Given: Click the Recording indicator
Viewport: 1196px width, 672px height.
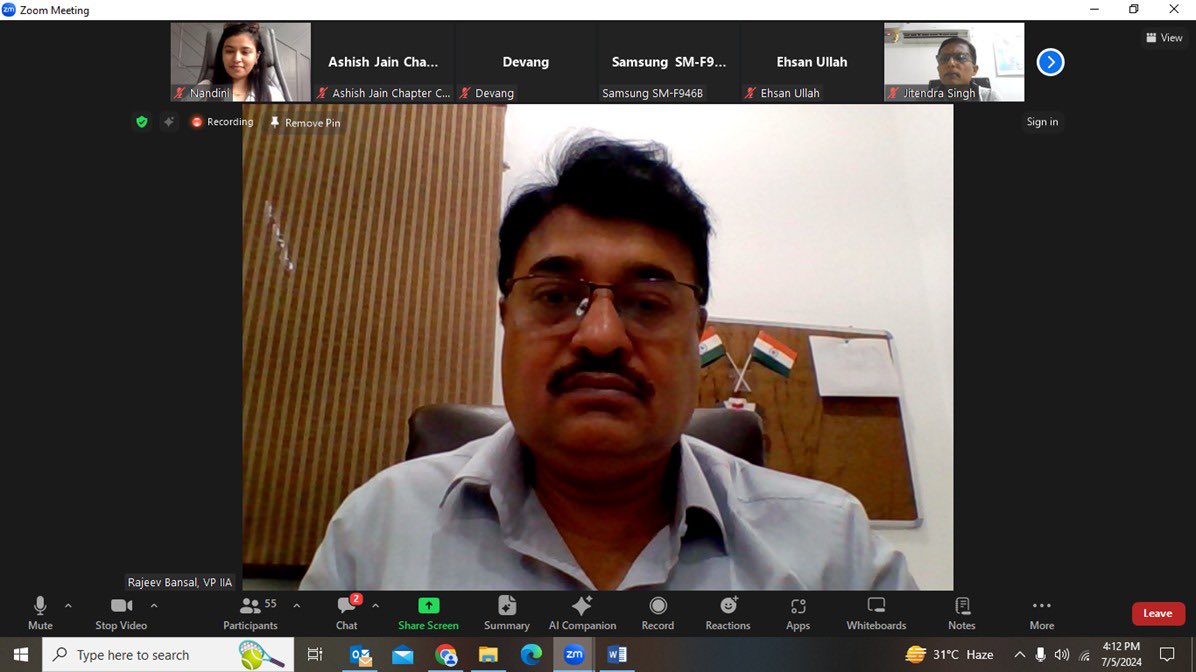Looking at the screenshot, I should click(222, 122).
